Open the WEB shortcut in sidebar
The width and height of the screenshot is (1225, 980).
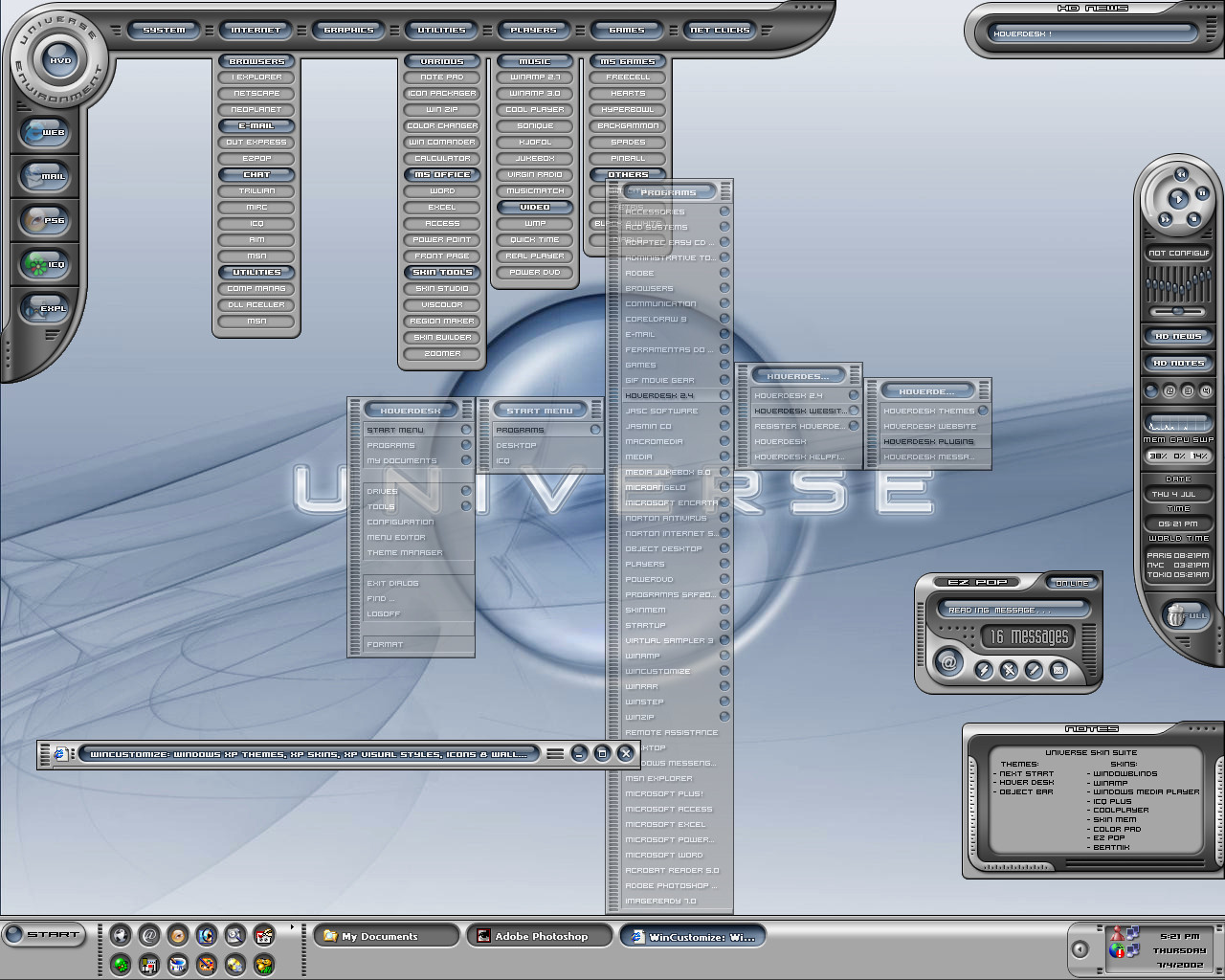click(45, 131)
